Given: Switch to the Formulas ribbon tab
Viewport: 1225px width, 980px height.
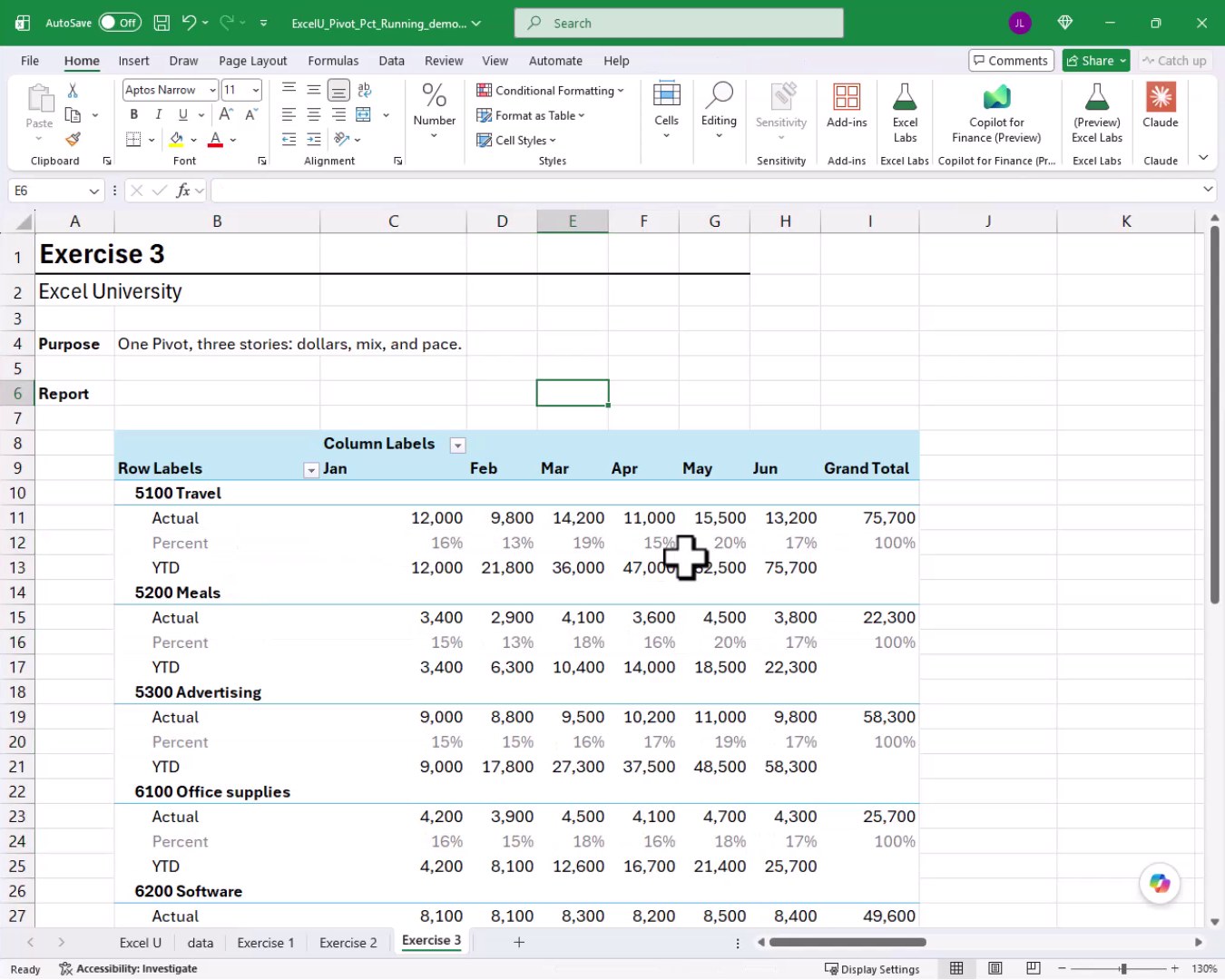Looking at the screenshot, I should (333, 61).
